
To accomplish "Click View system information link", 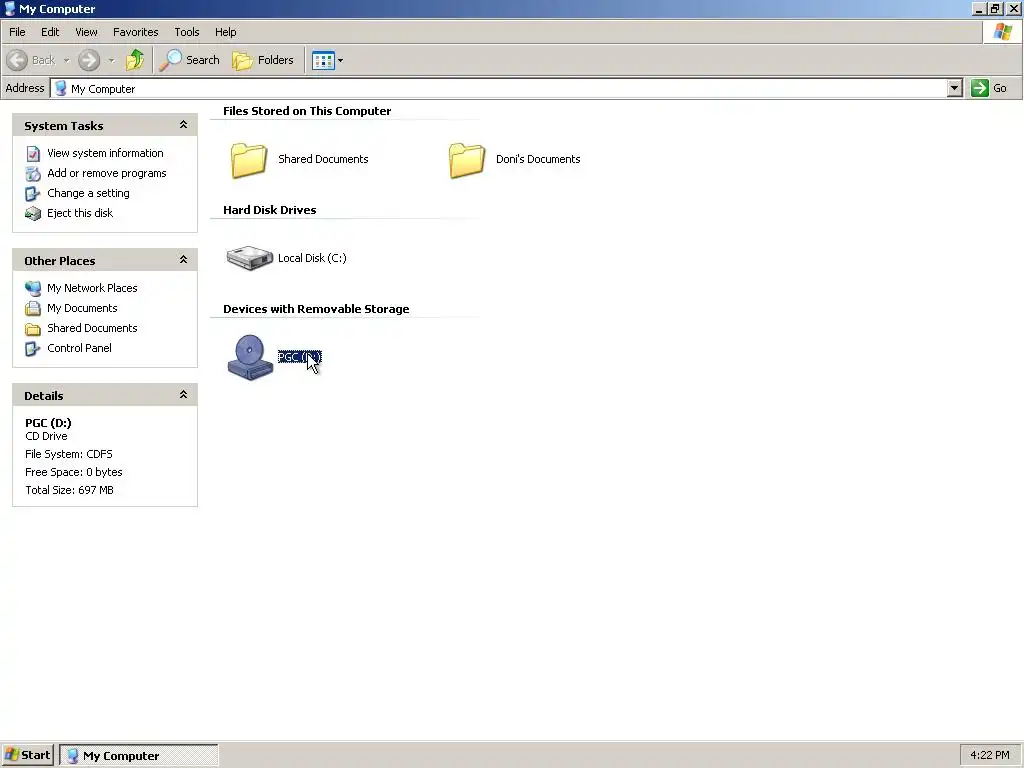I will pyautogui.click(x=105, y=153).
